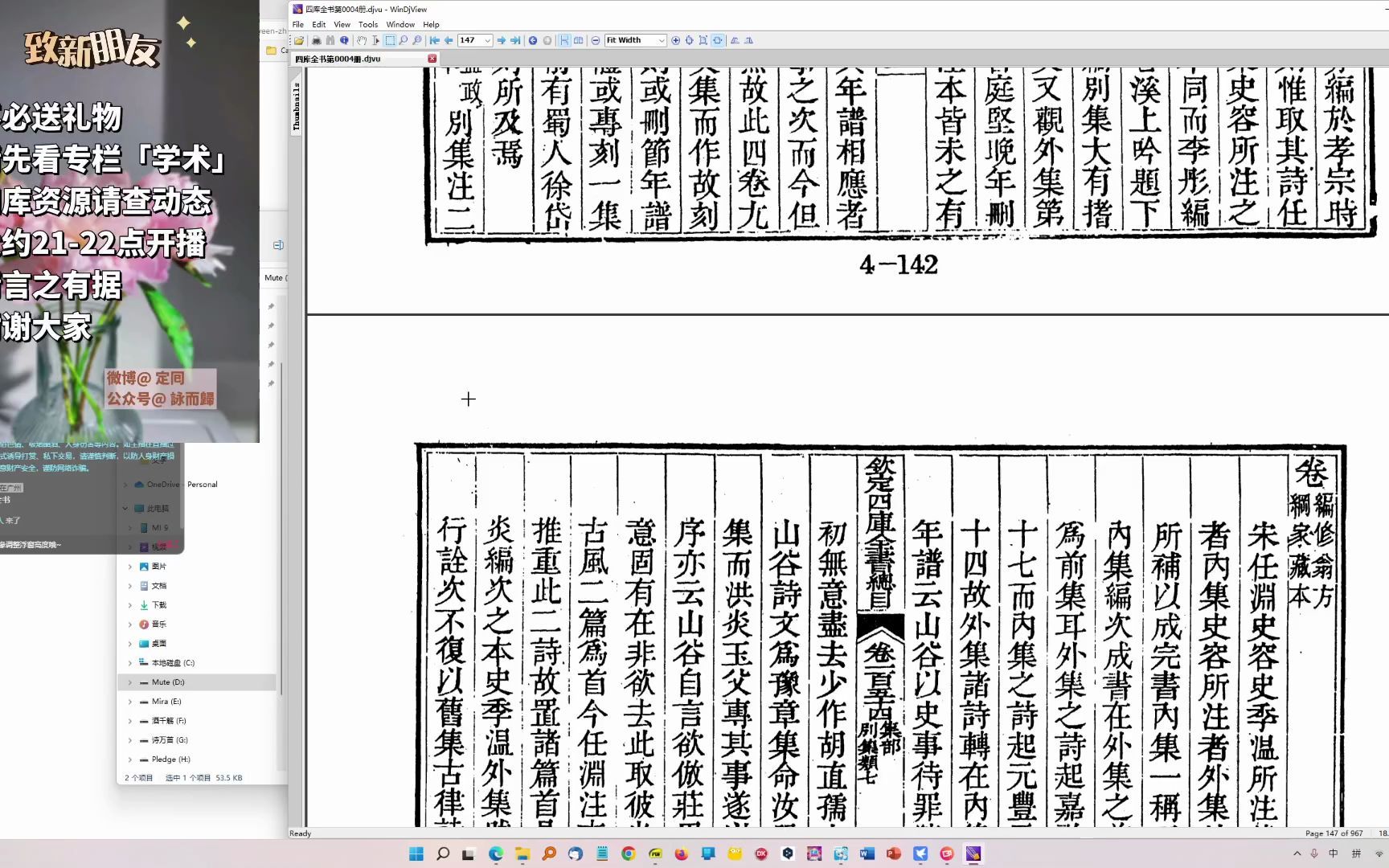Open the Tools menu
Viewport: 1389px width, 868px height.
pos(368,24)
